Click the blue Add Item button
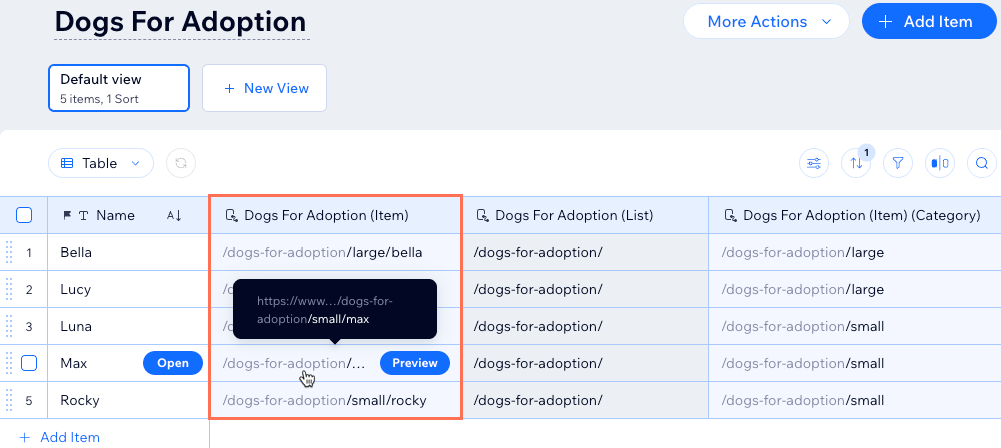This screenshot has width=1001, height=448. click(x=925, y=21)
